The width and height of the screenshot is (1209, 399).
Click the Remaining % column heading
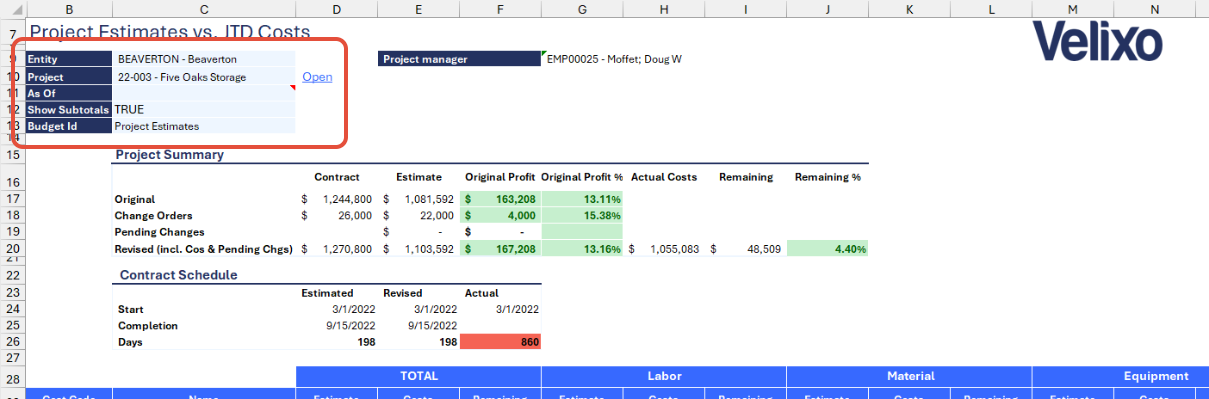click(828, 177)
